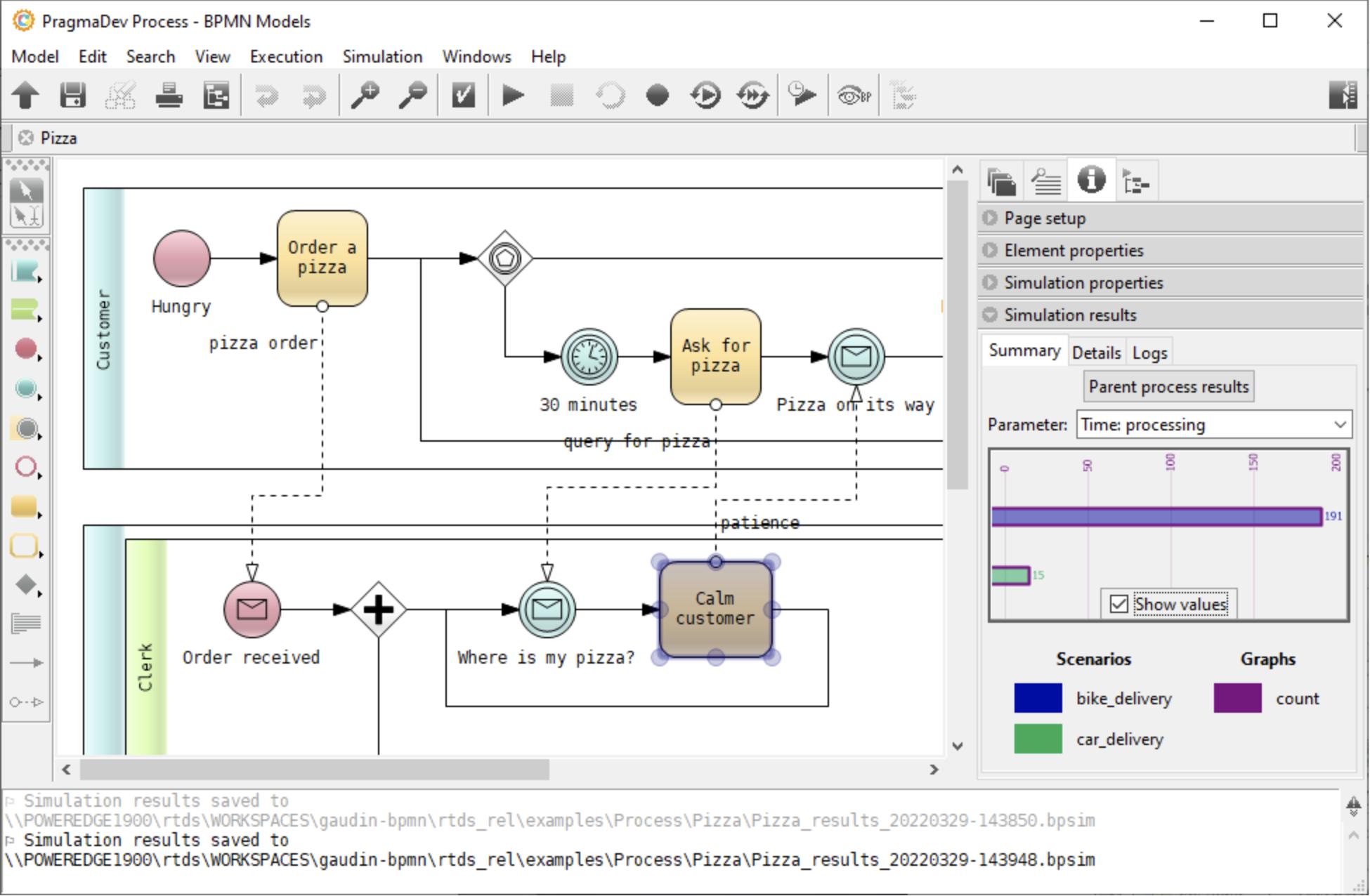This screenshot has width=1370, height=896.
Task: Expand the Element properties section
Action: [1073, 251]
